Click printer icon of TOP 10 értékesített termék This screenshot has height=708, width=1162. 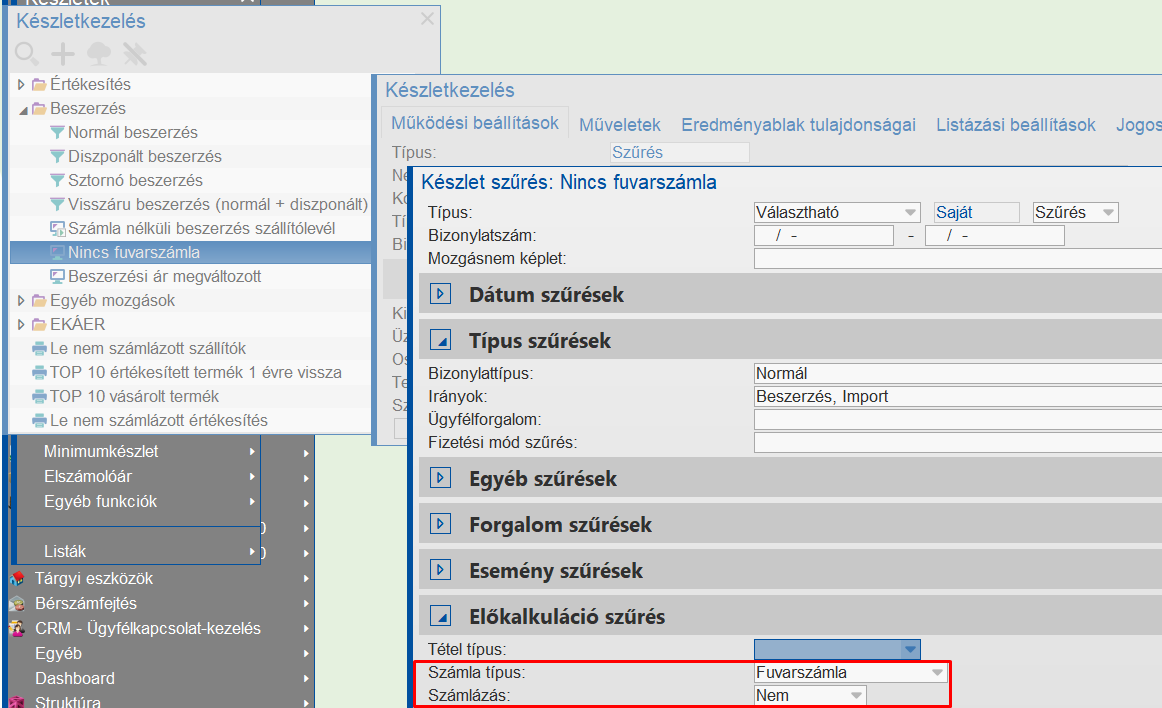point(39,372)
